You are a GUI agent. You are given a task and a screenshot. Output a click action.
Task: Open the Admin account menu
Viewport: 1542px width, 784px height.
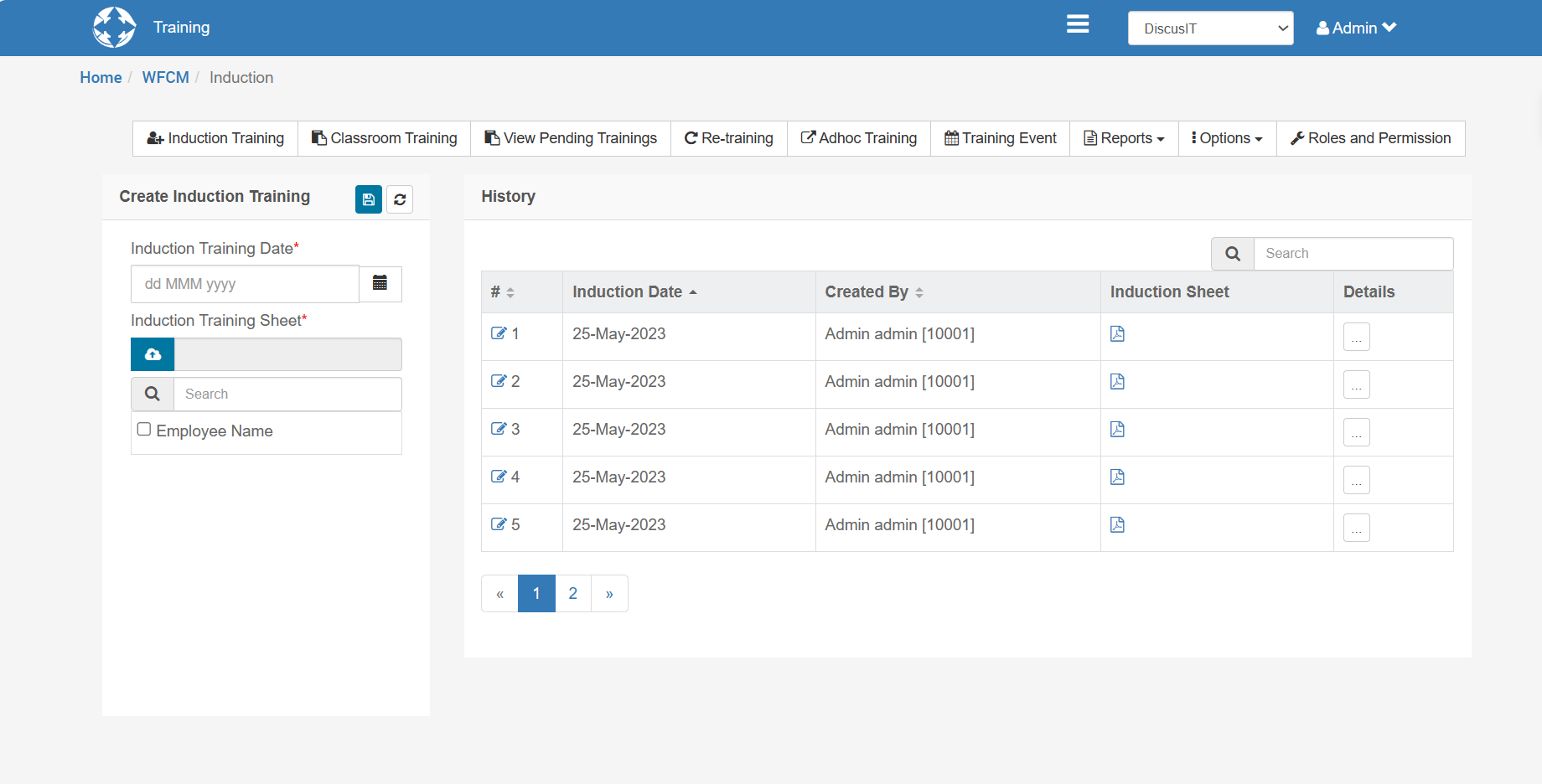coord(1356,28)
